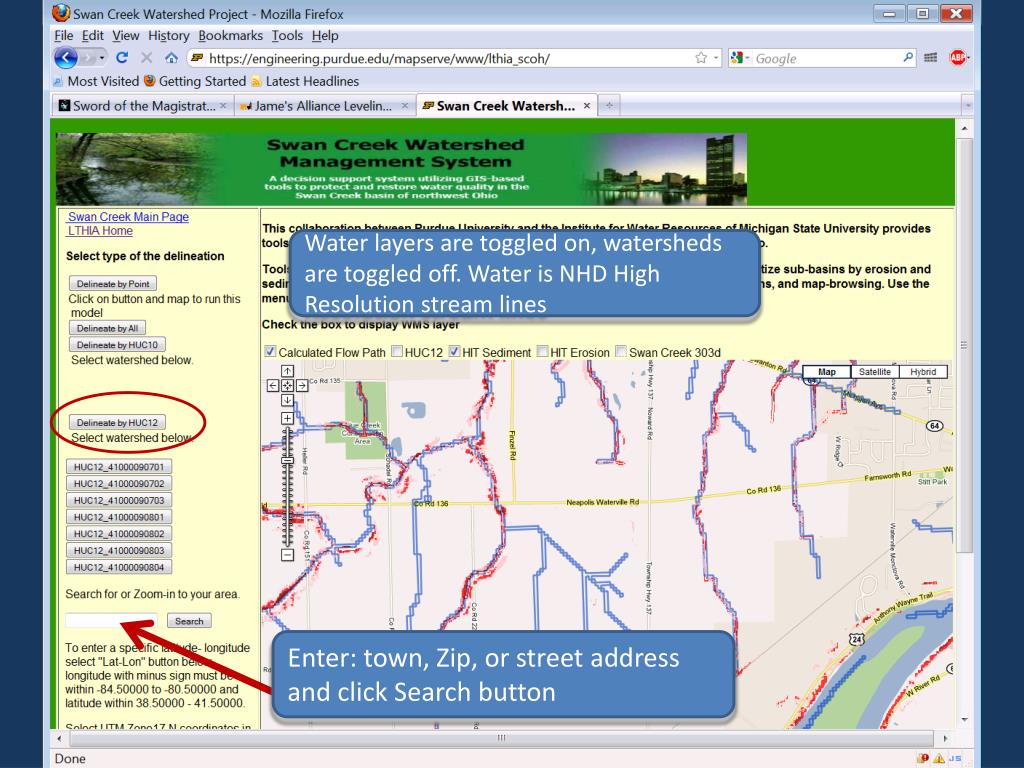Open the Most Visited bookmarks folder
This screenshot has height=768, width=1024.
click(x=97, y=81)
